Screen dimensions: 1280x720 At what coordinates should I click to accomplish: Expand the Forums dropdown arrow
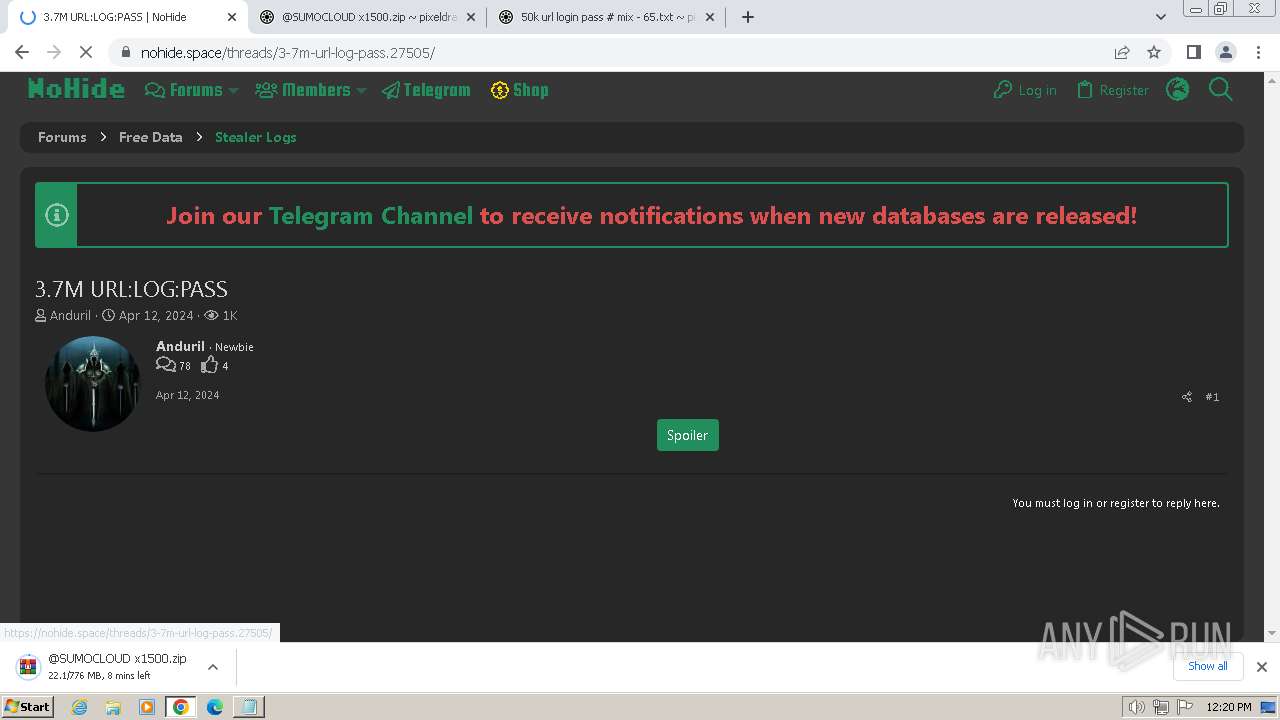click(x=233, y=90)
